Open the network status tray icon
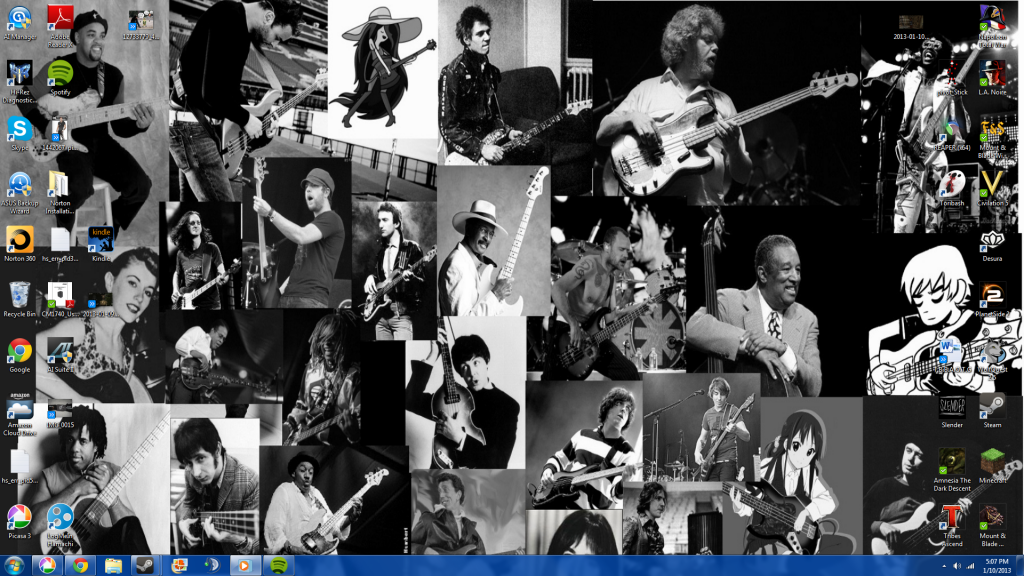Image resolution: width=1024 pixels, height=576 pixels. [971, 566]
